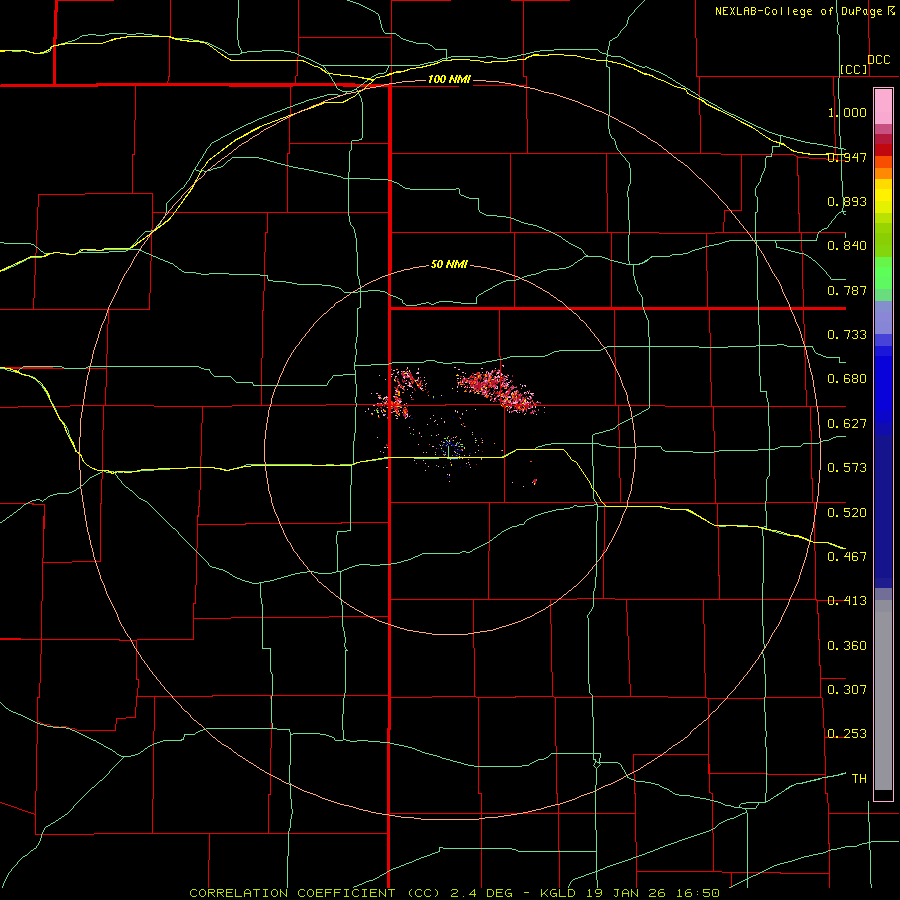Click the small red echo southeast of the radar site
Screen dimensions: 900x900
(x=534, y=482)
